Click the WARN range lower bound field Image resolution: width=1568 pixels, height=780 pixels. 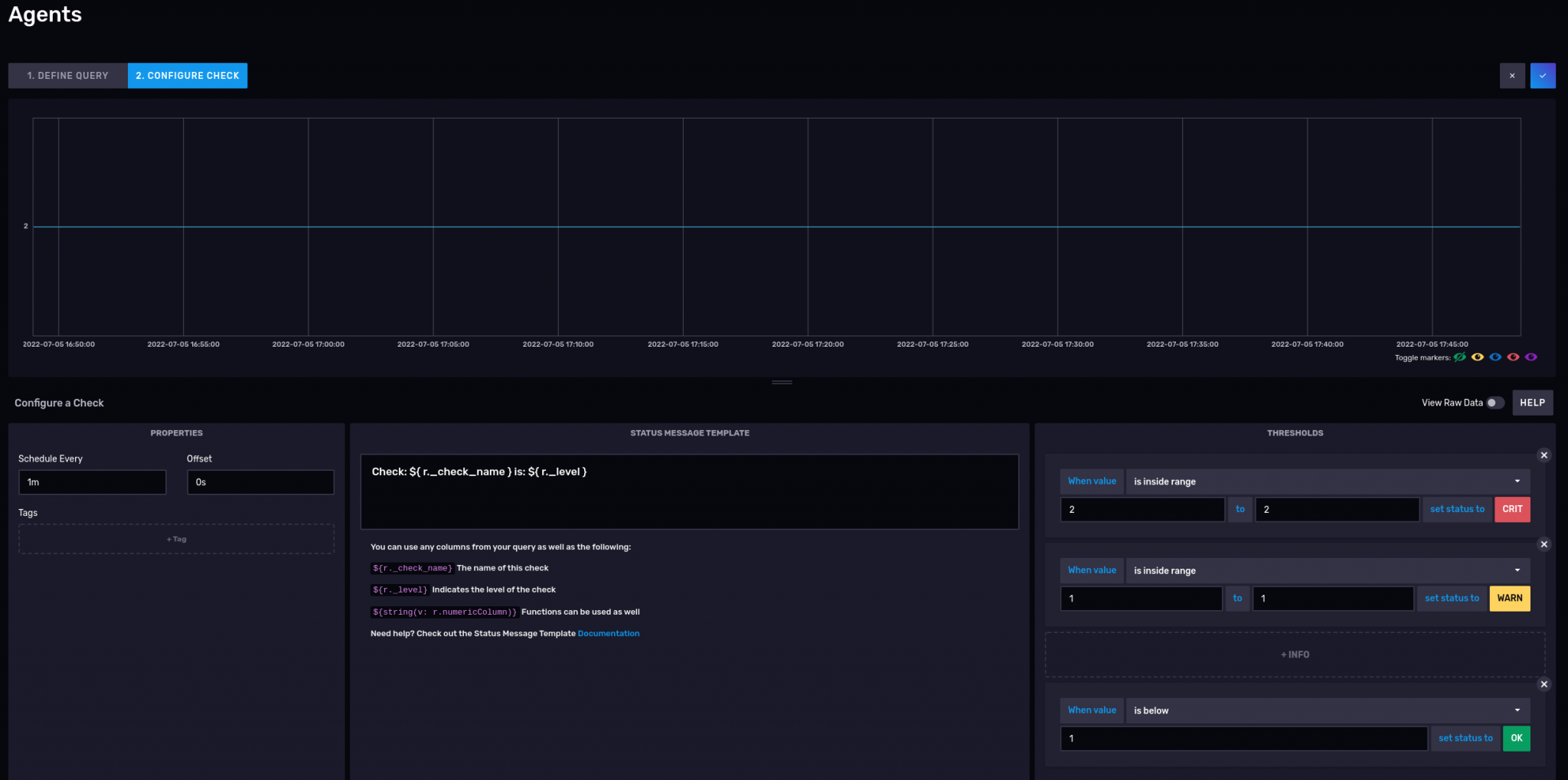click(x=1141, y=599)
